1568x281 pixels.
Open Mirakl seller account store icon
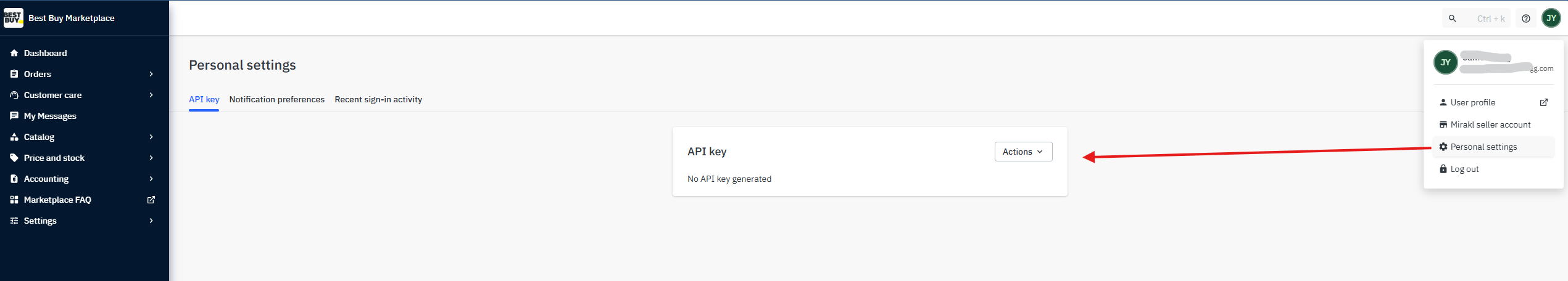click(1443, 124)
